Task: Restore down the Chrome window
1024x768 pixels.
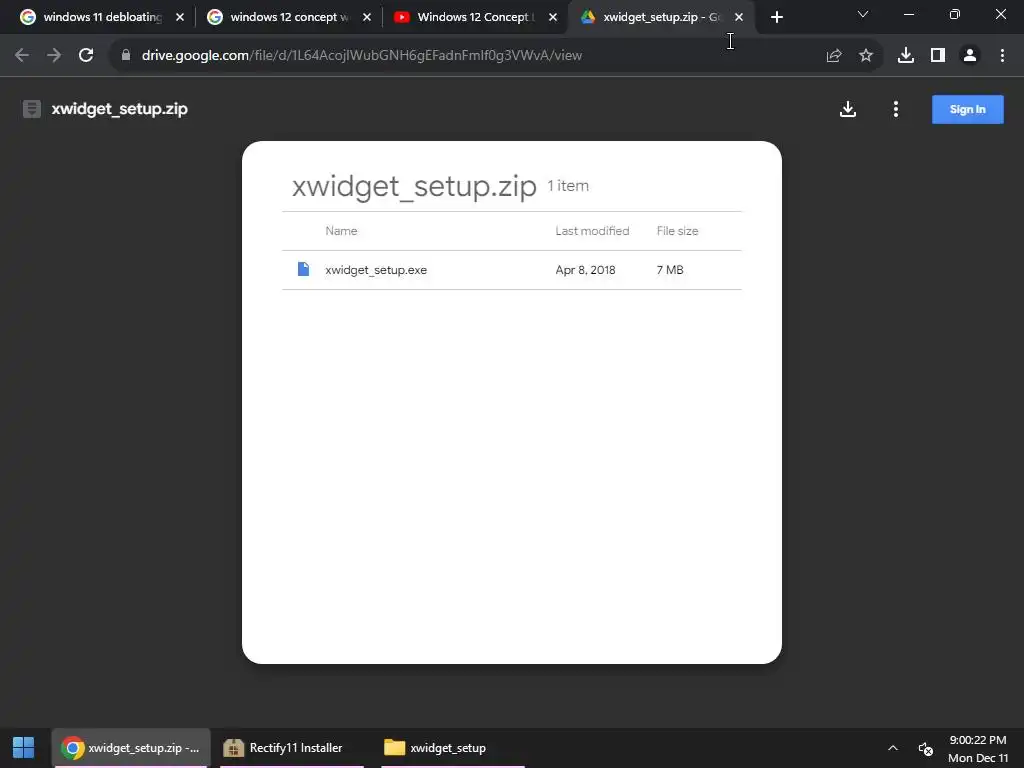Action: [x=955, y=14]
